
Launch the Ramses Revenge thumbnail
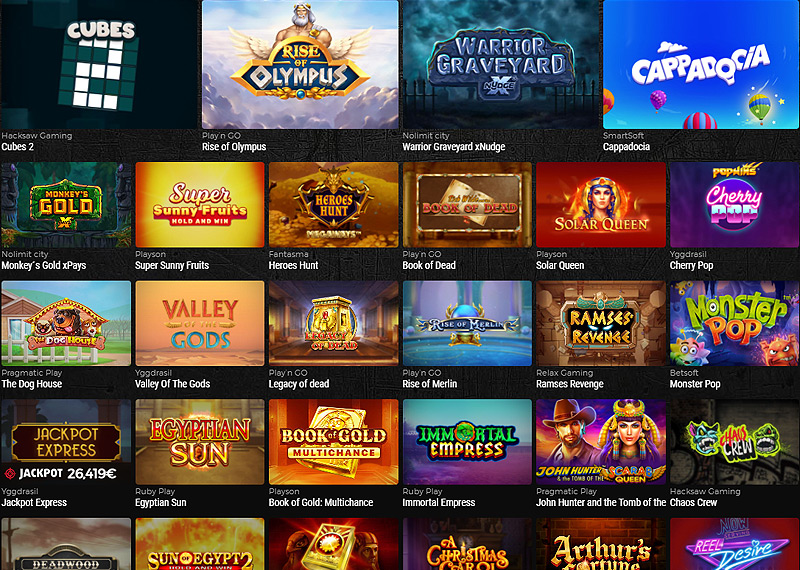601,323
